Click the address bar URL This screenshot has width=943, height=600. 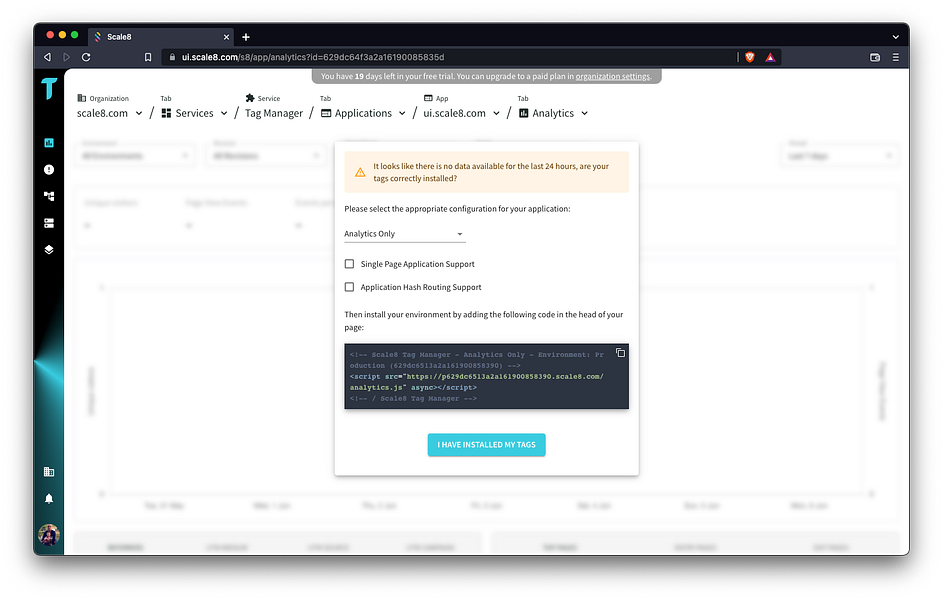point(313,57)
